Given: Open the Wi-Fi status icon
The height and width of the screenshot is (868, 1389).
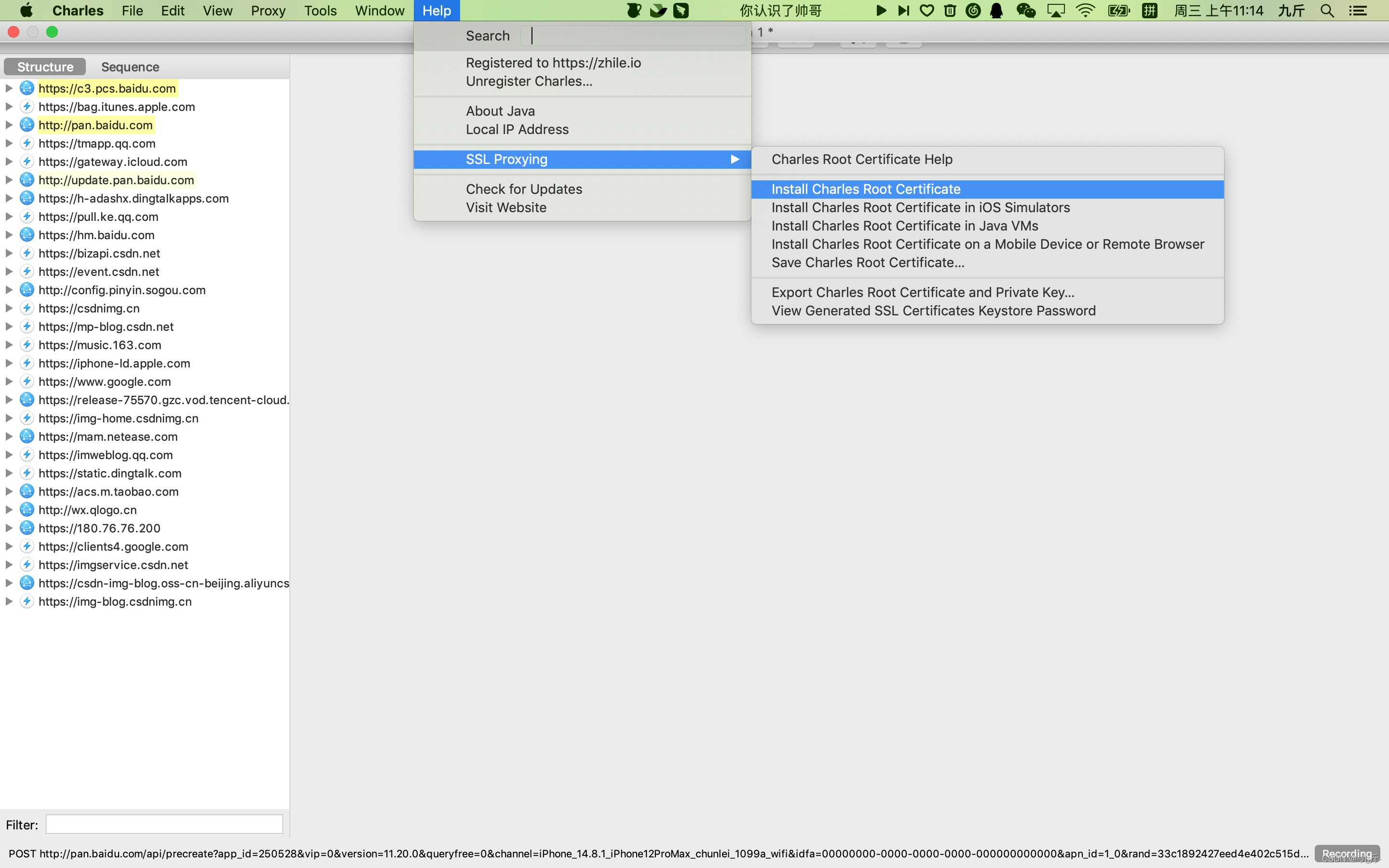Looking at the screenshot, I should [x=1085, y=10].
